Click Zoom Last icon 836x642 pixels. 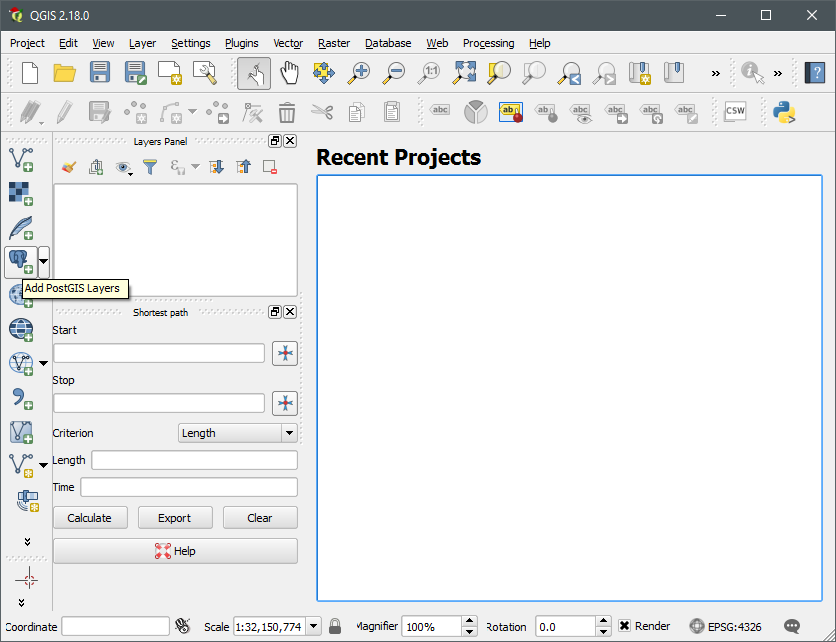click(x=570, y=73)
